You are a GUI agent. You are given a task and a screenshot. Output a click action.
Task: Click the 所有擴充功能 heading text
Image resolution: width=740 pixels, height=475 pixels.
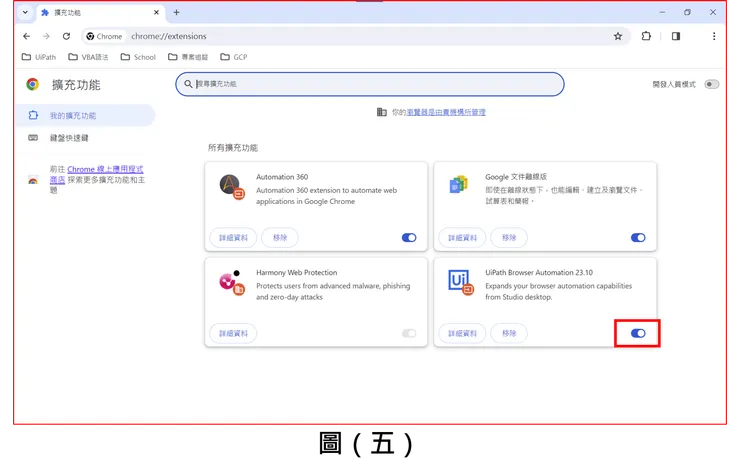point(233,148)
